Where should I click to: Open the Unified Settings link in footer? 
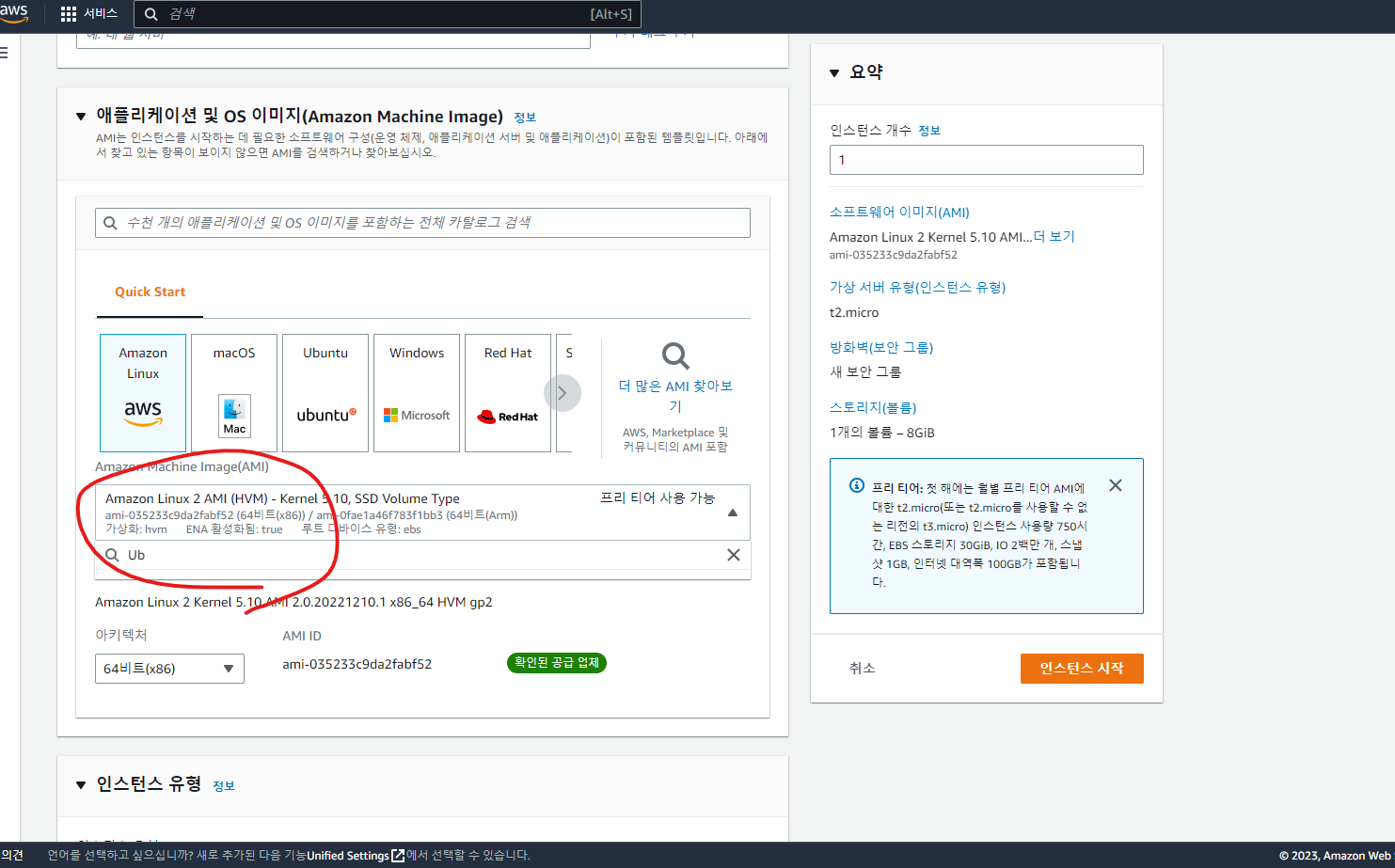pyautogui.click(x=356, y=856)
